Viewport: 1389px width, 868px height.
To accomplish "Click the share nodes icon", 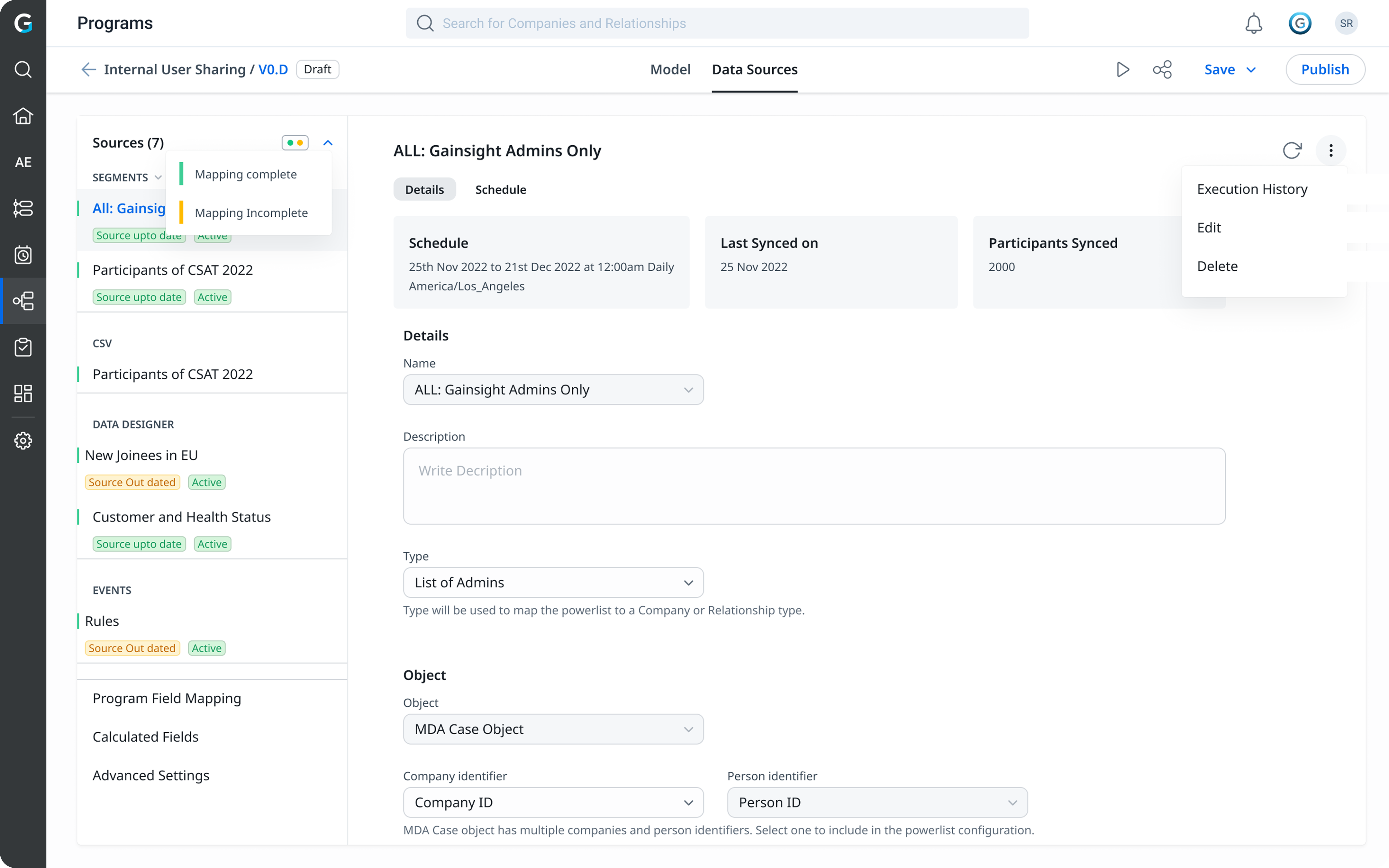I will (x=1162, y=69).
